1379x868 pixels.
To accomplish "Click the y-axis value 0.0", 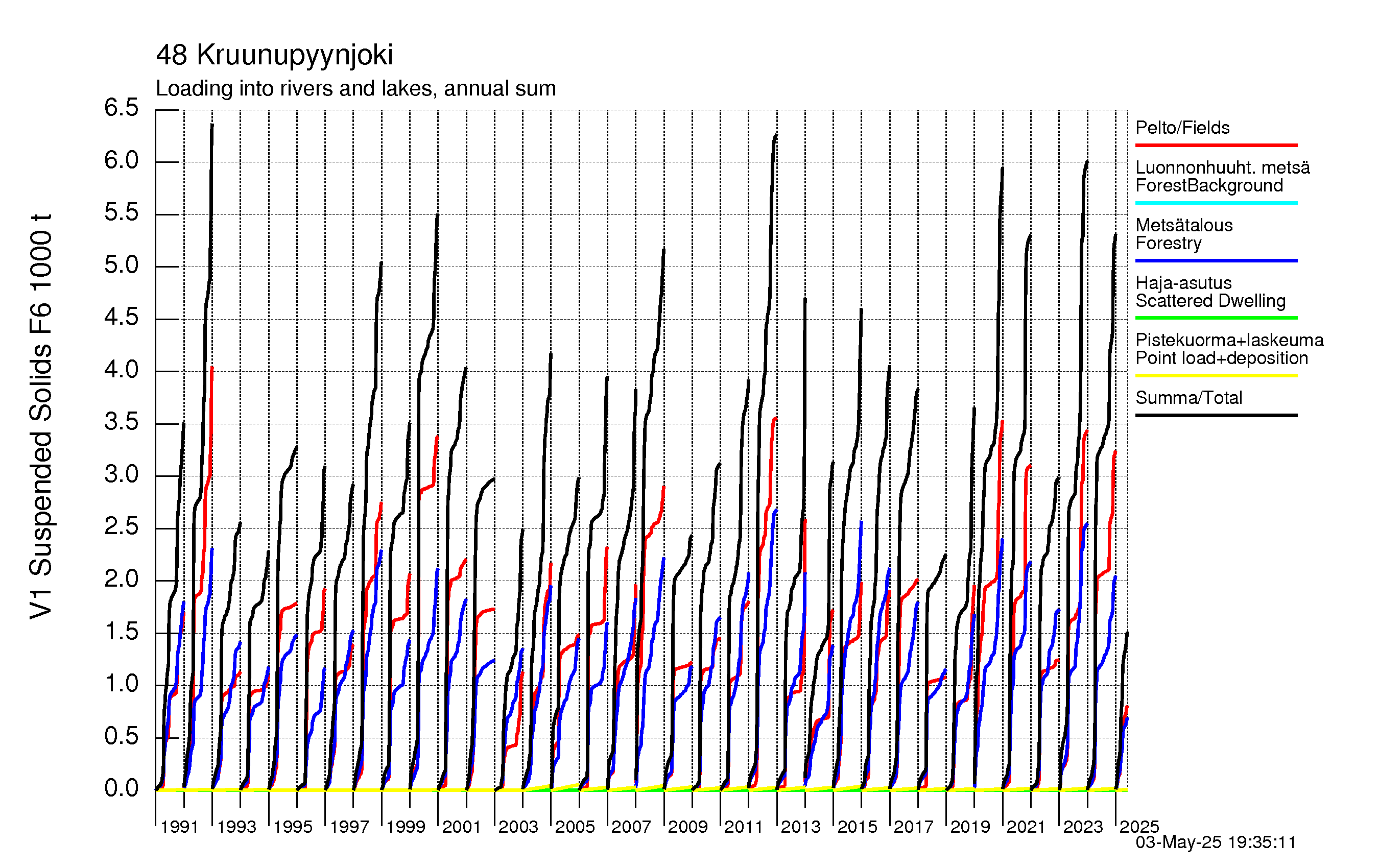I will pos(122,788).
